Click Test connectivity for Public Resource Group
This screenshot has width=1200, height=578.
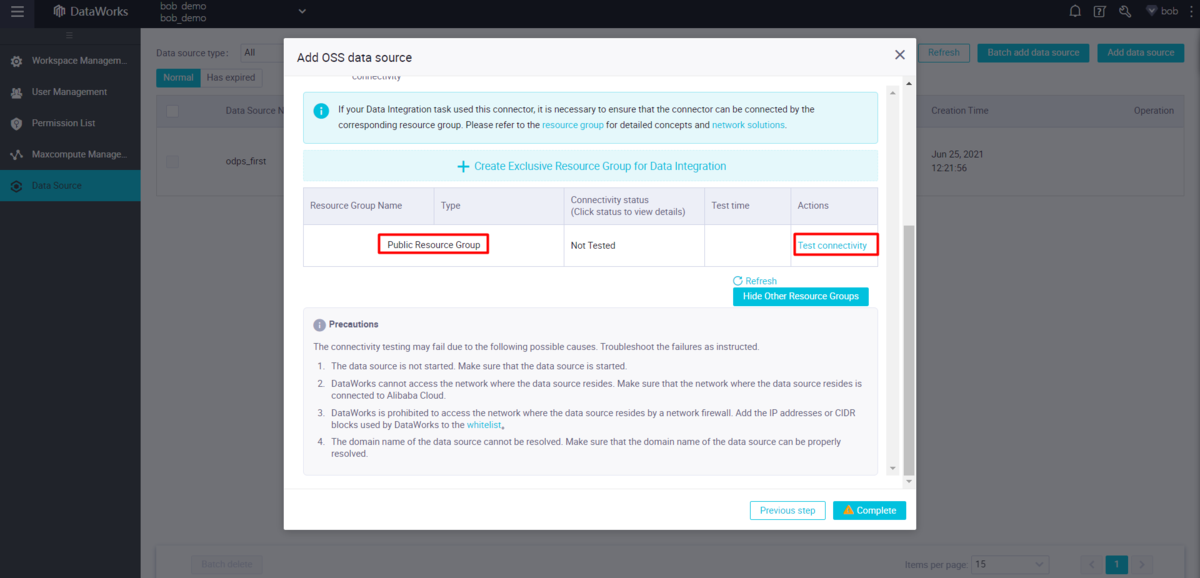pyautogui.click(x=832, y=245)
